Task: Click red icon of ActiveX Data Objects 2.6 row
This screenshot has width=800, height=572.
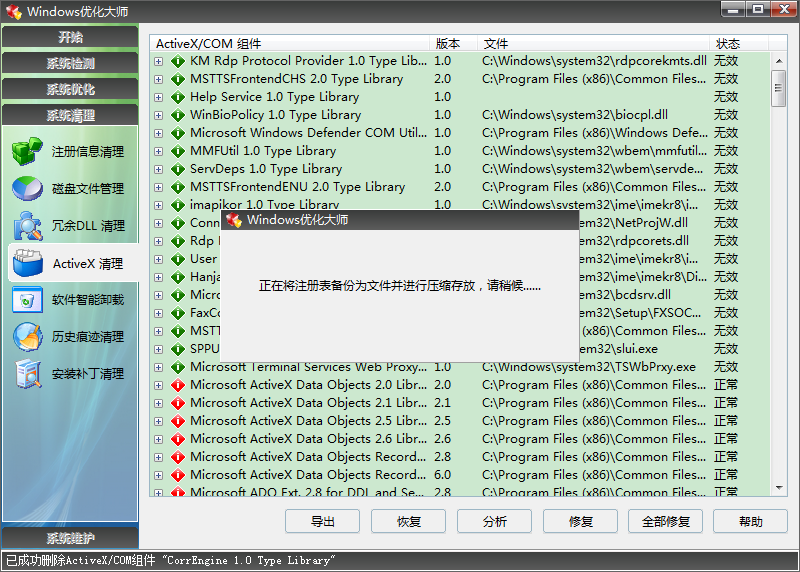Action: click(x=178, y=439)
